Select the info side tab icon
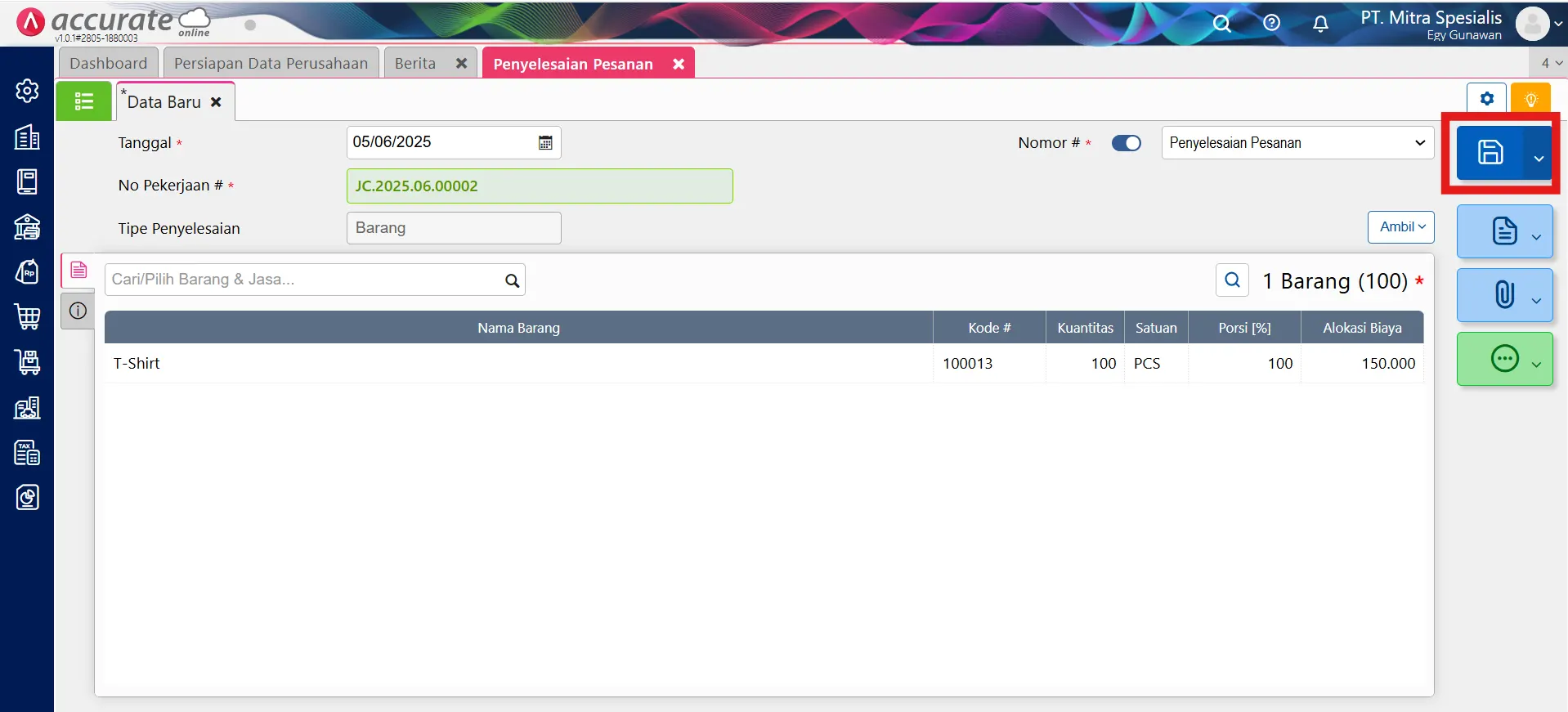Viewport: 1568px width, 712px height. tap(78, 311)
